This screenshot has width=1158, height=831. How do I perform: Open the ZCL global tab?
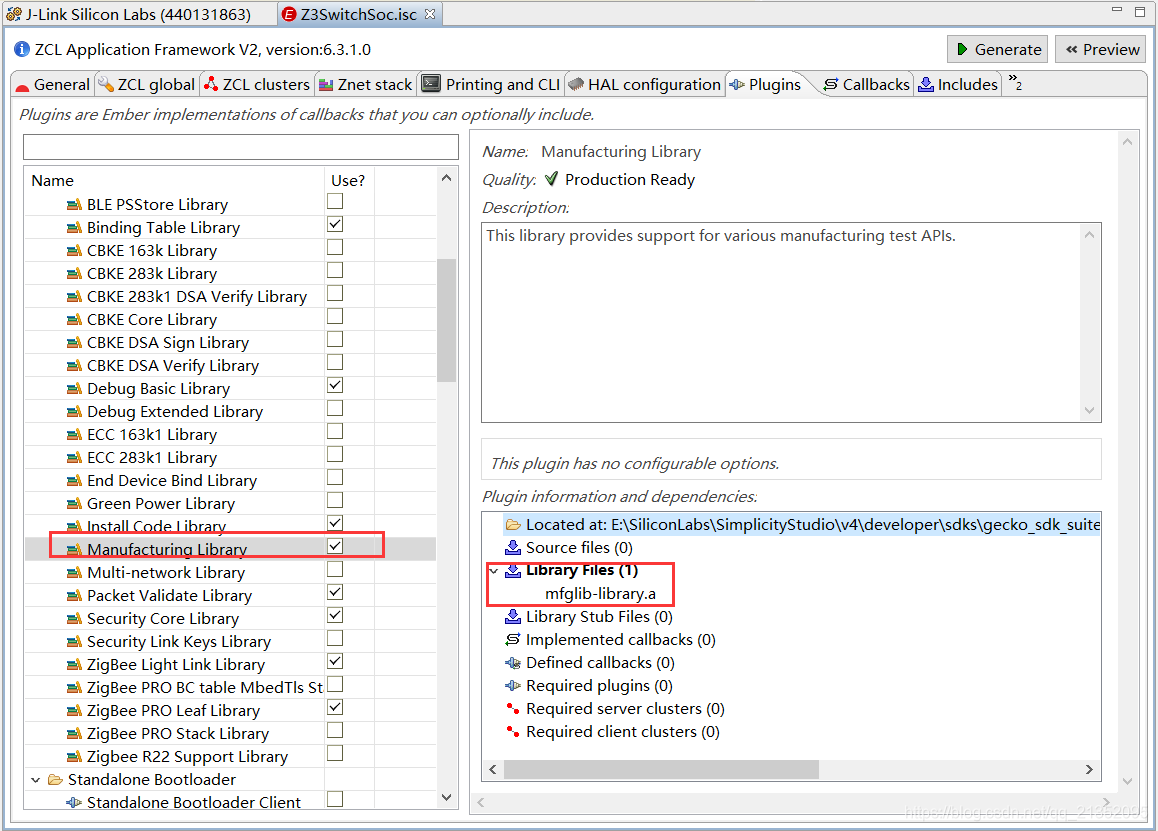tap(147, 85)
